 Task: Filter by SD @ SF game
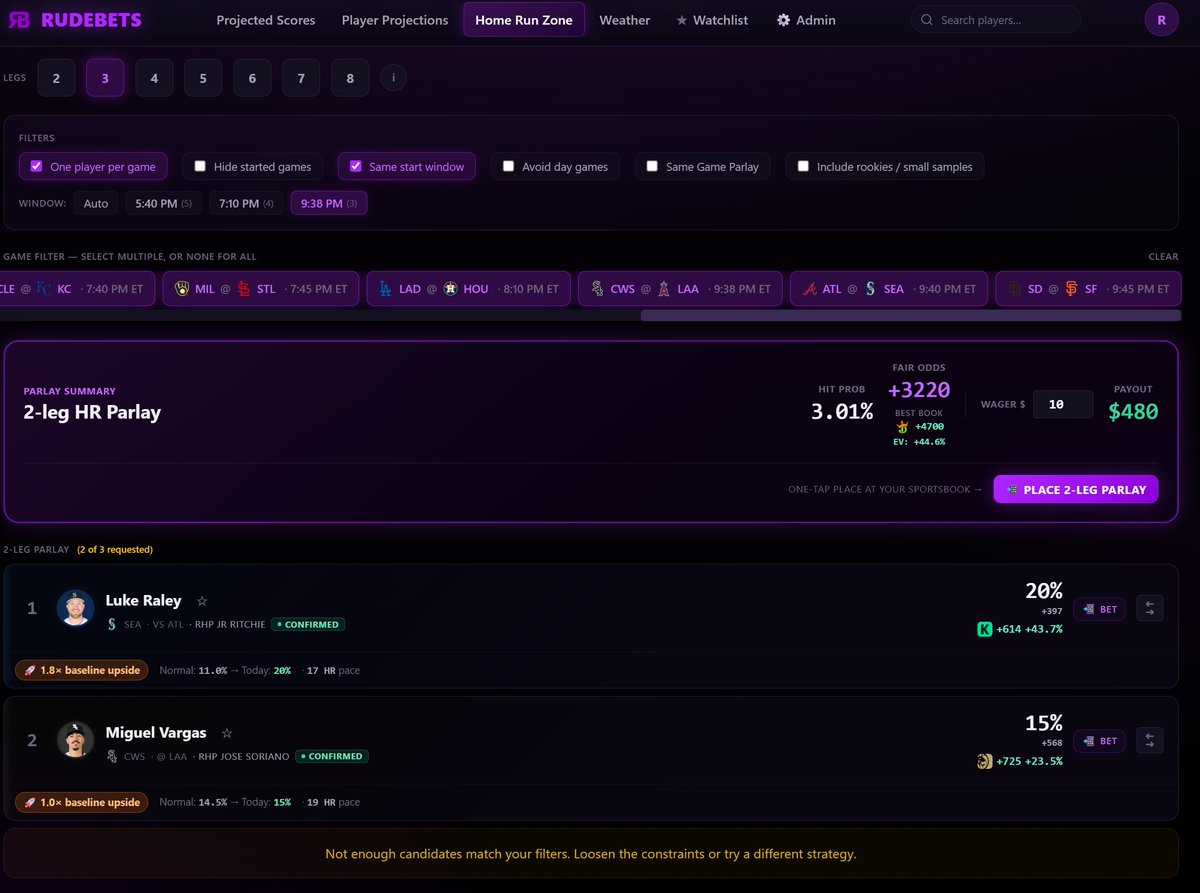[x=1090, y=289]
